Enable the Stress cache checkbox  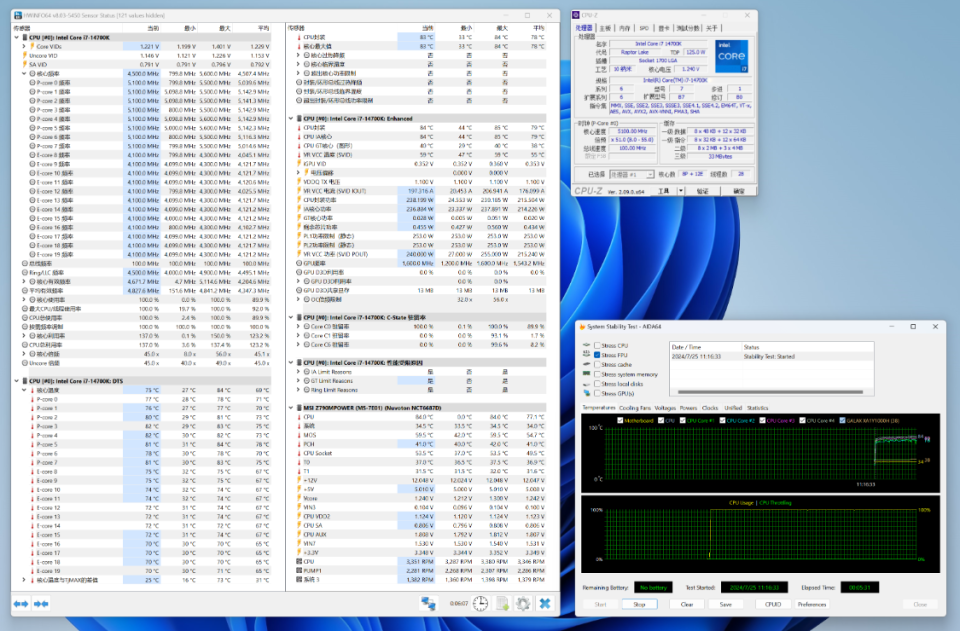597,364
